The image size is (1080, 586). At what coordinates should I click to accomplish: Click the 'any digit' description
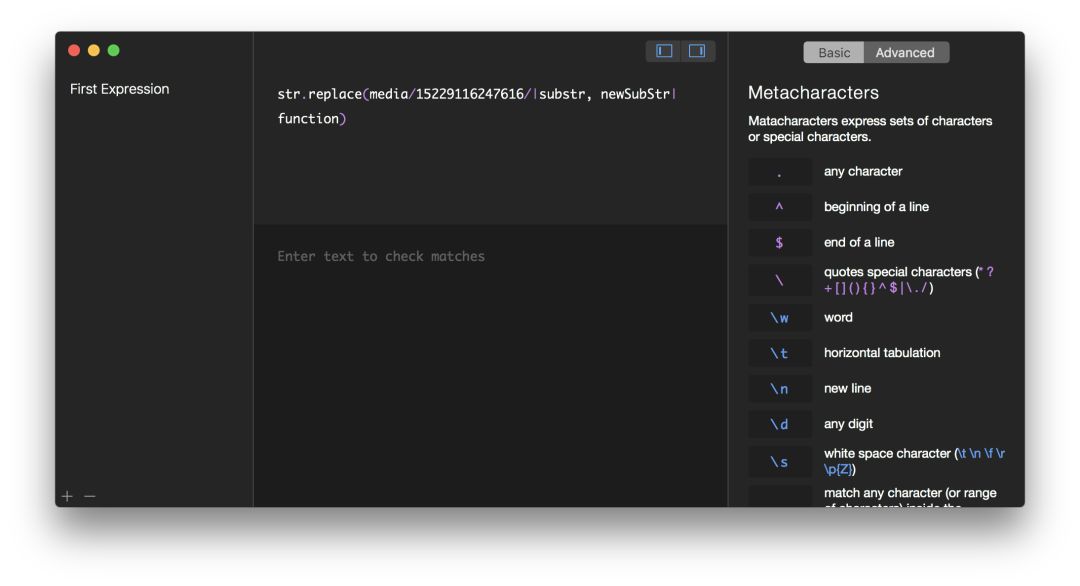tap(848, 423)
